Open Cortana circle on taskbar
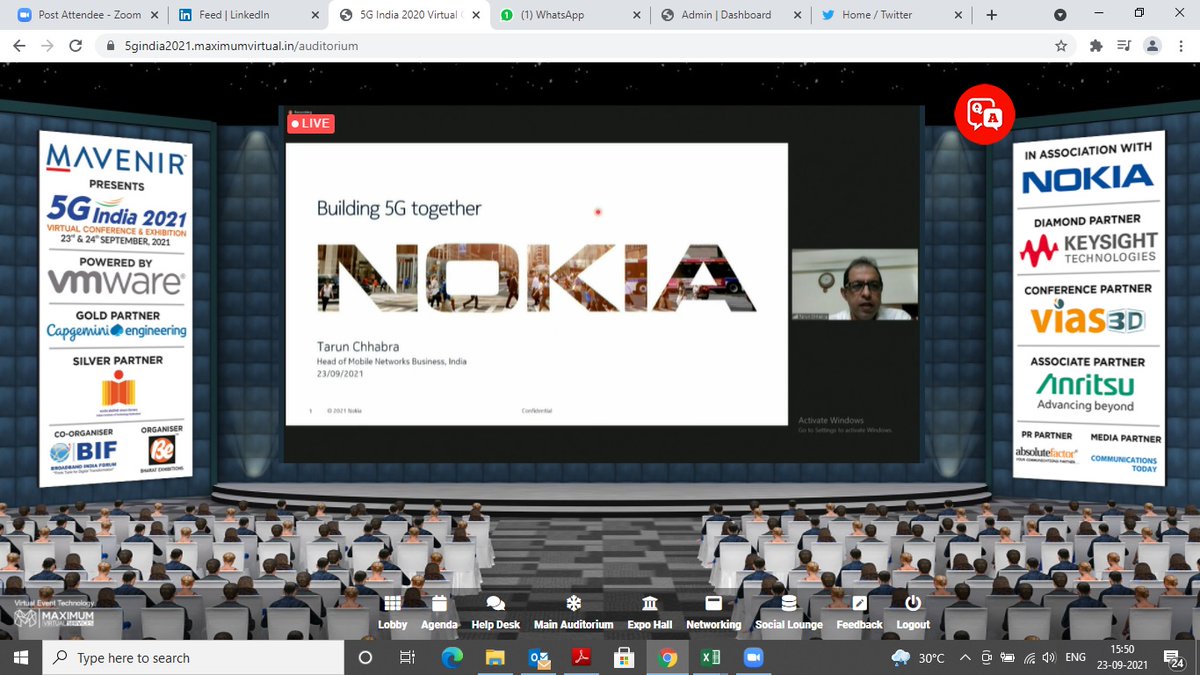The image size is (1200, 675). [x=365, y=657]
